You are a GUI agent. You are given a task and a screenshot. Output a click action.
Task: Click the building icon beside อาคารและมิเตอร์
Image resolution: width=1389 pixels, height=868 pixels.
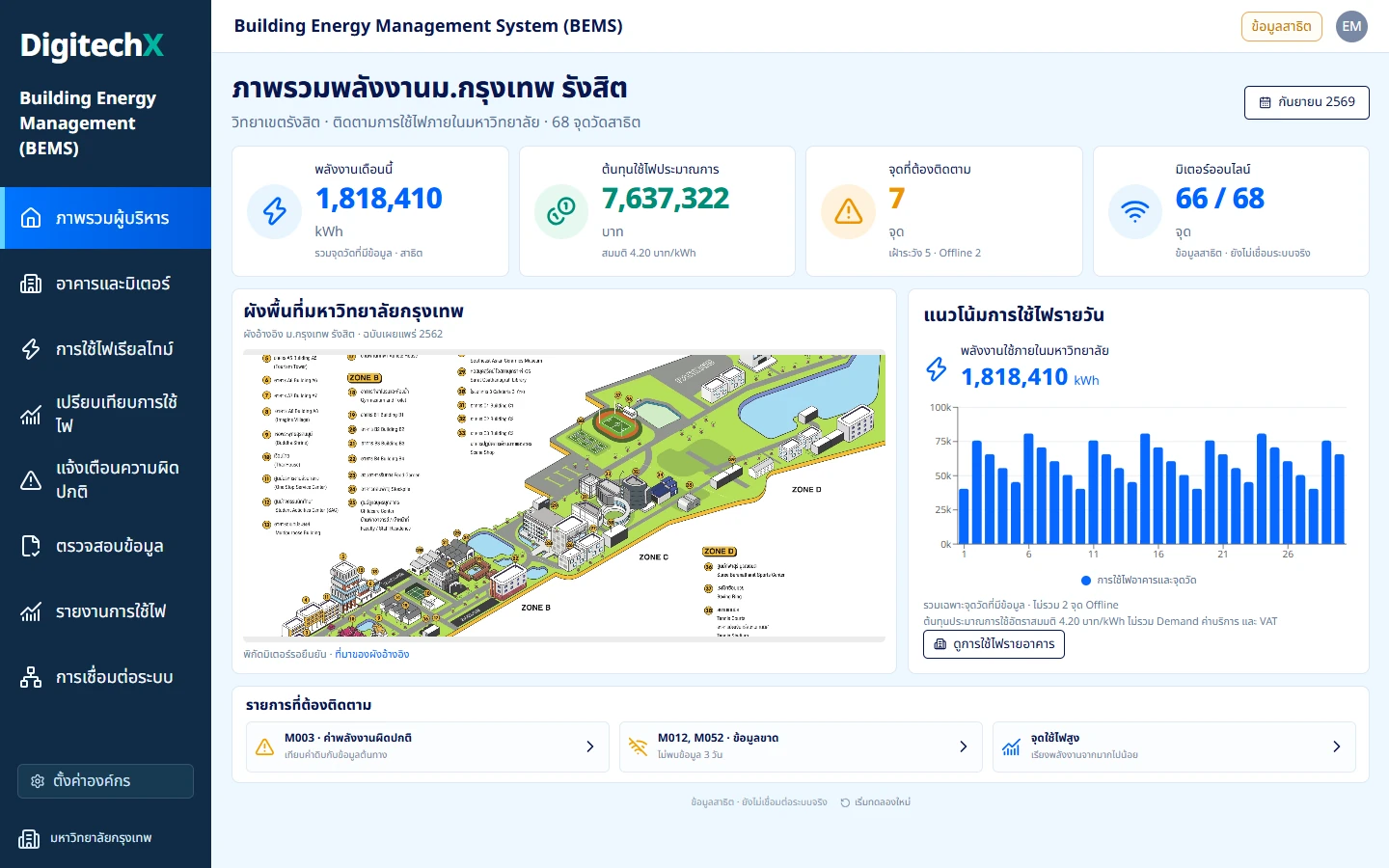(31, 284)
